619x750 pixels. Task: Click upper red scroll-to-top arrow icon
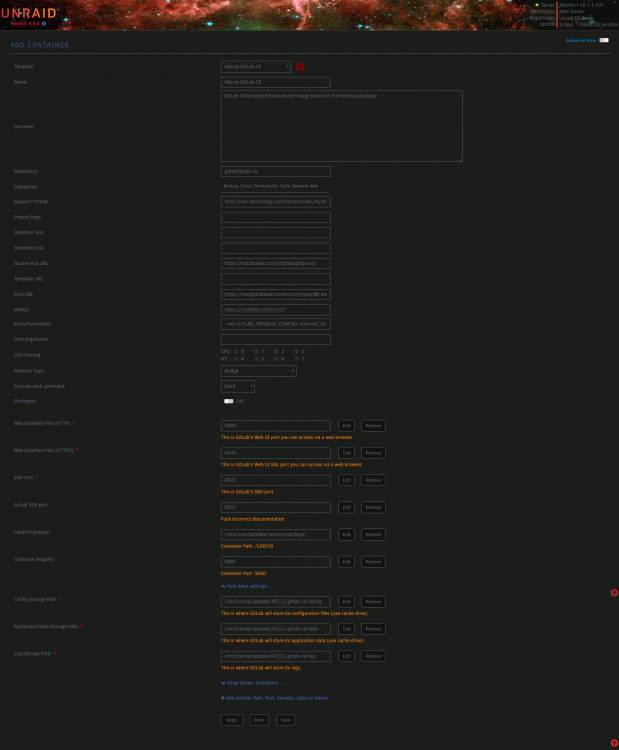pos(614,593)
